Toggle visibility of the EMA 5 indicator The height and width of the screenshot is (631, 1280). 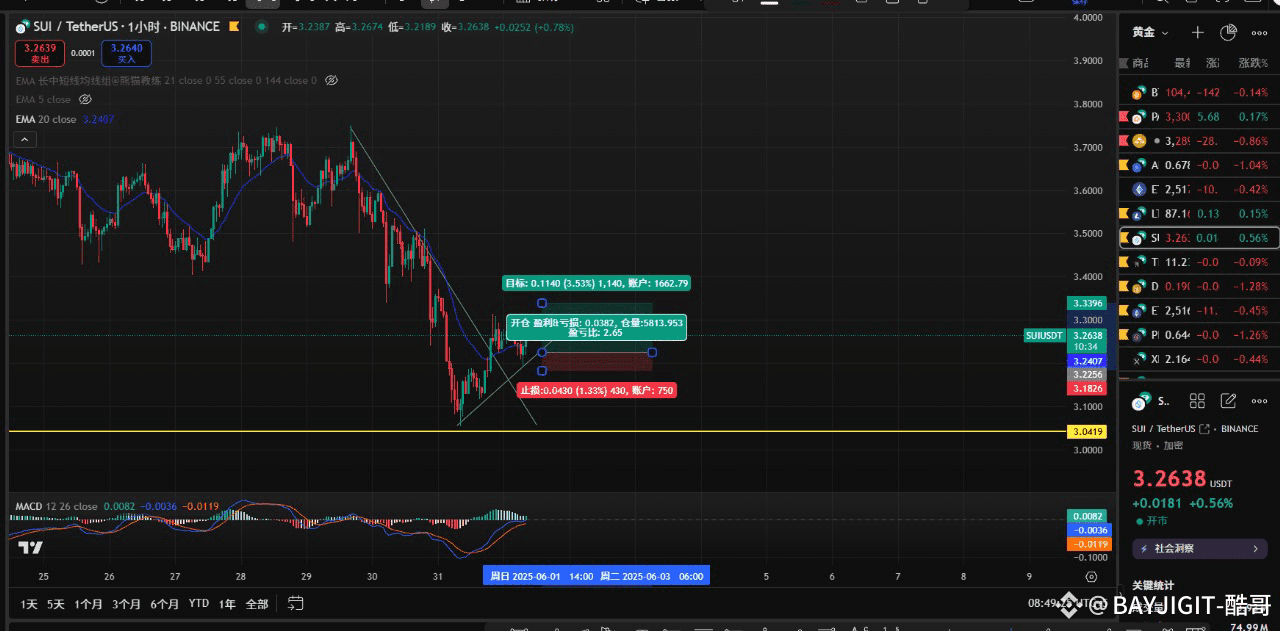click(x=85, y=99)
